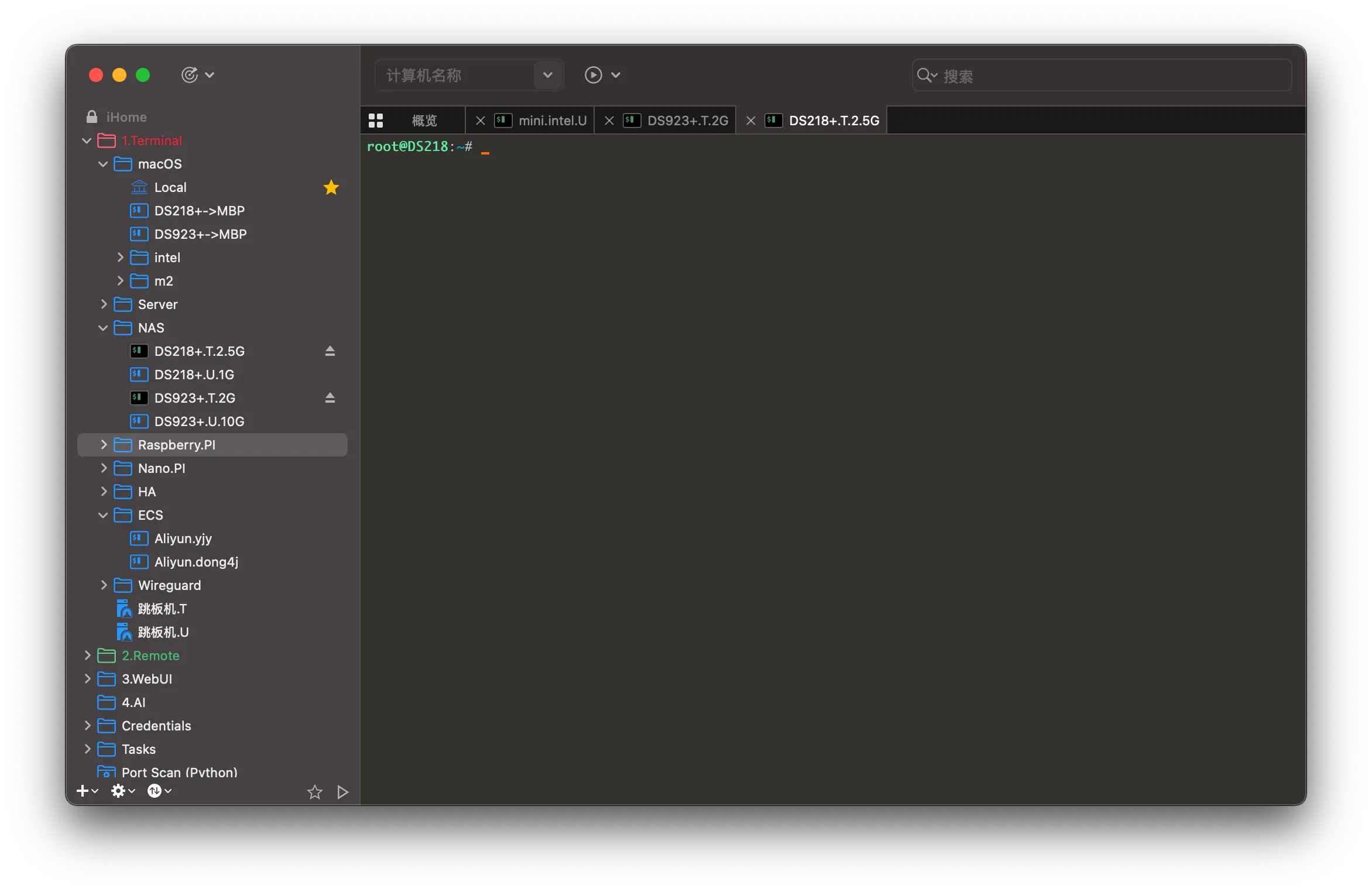Click the eject icon next to DS923+.T.2G
1372x892 pixels.
coord(330,398)
